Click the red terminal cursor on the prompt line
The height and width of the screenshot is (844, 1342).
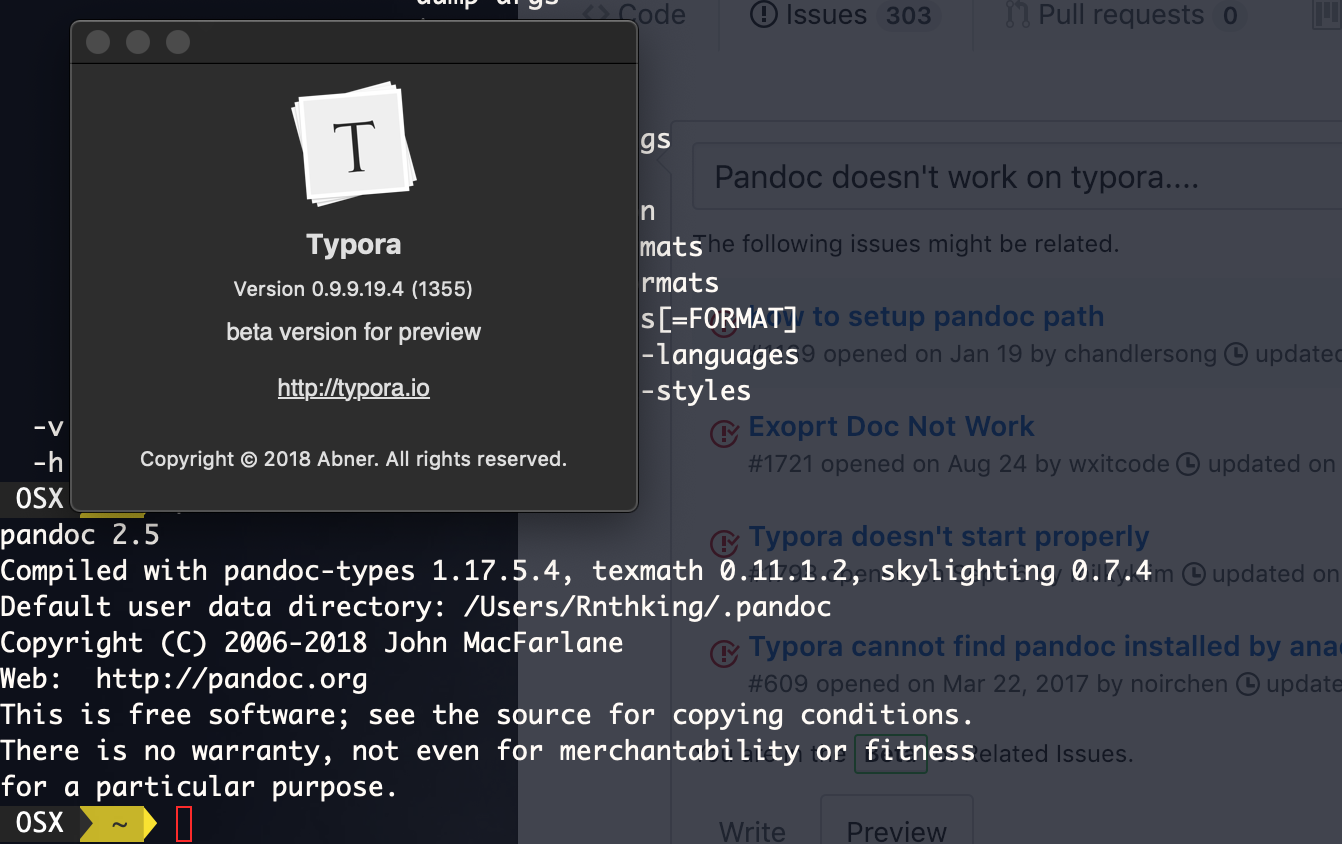[183, 821]
